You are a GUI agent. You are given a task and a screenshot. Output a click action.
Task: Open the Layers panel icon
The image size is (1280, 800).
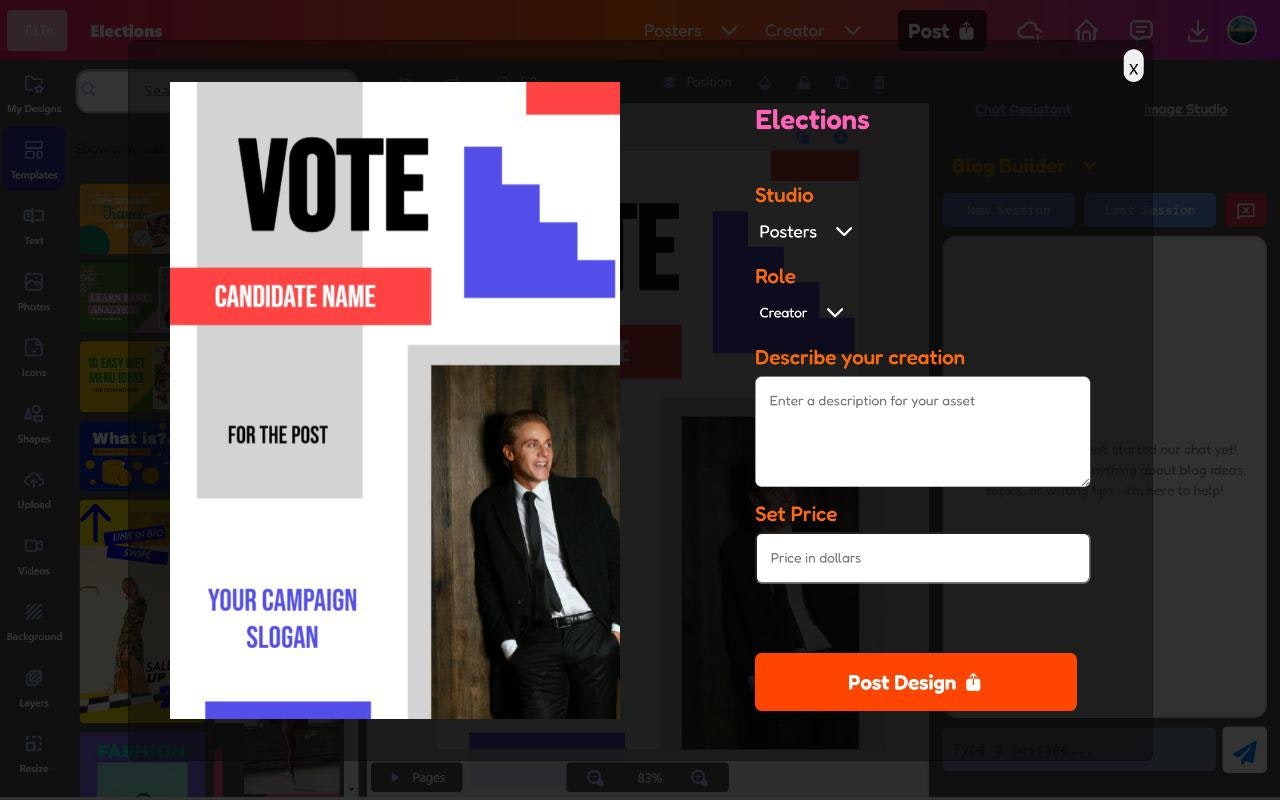pyautogui.click(x=34, y=678)
